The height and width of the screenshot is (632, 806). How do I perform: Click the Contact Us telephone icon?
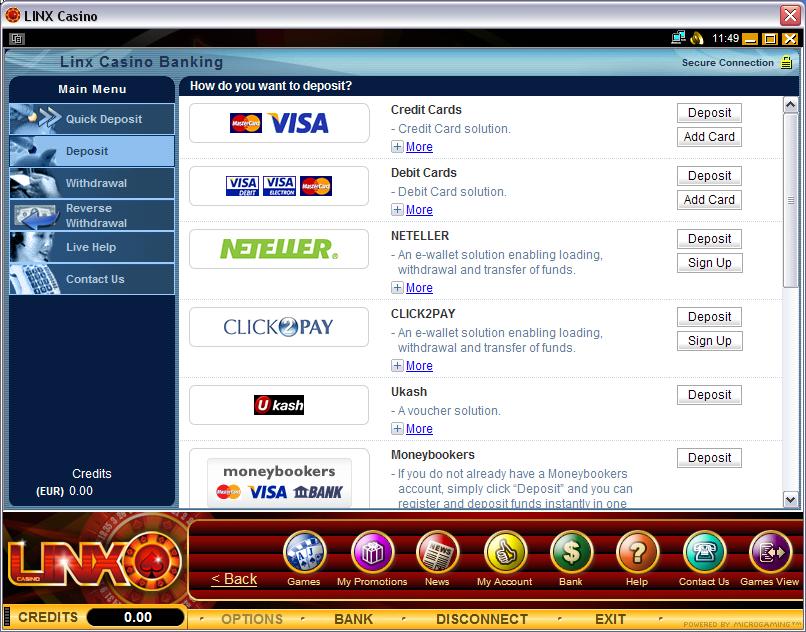[x=704, y=552]
